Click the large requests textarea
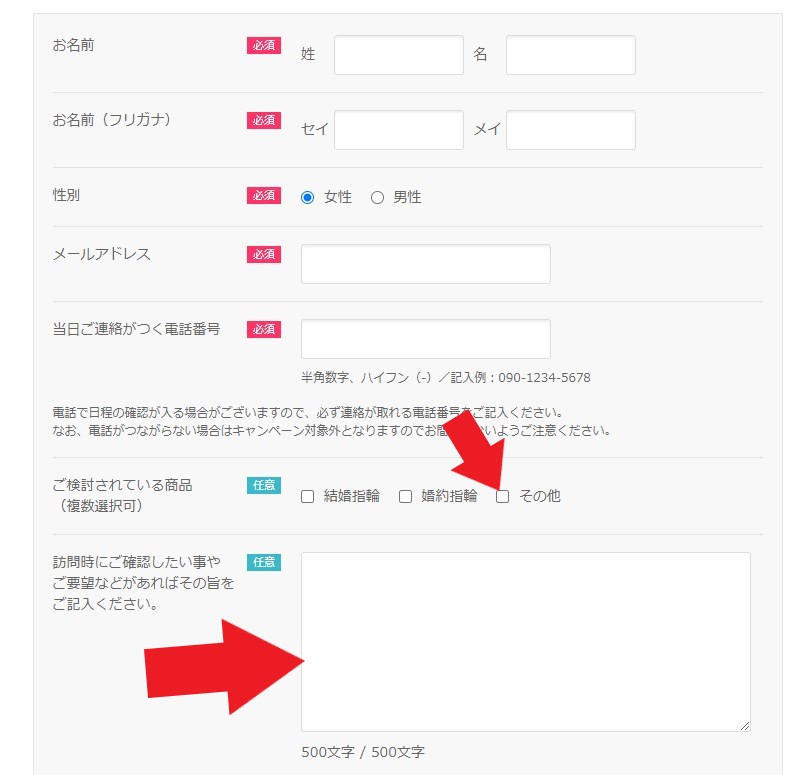Image resolution: width=807 pixels, height=775 pixels. click(x=525, y=641)
